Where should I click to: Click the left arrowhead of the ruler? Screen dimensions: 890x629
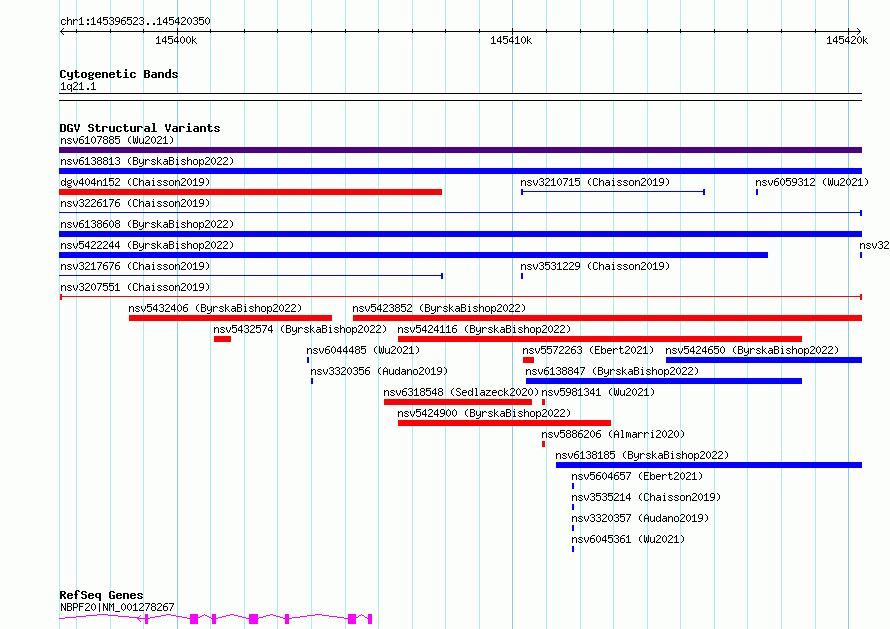click(62, 32)
